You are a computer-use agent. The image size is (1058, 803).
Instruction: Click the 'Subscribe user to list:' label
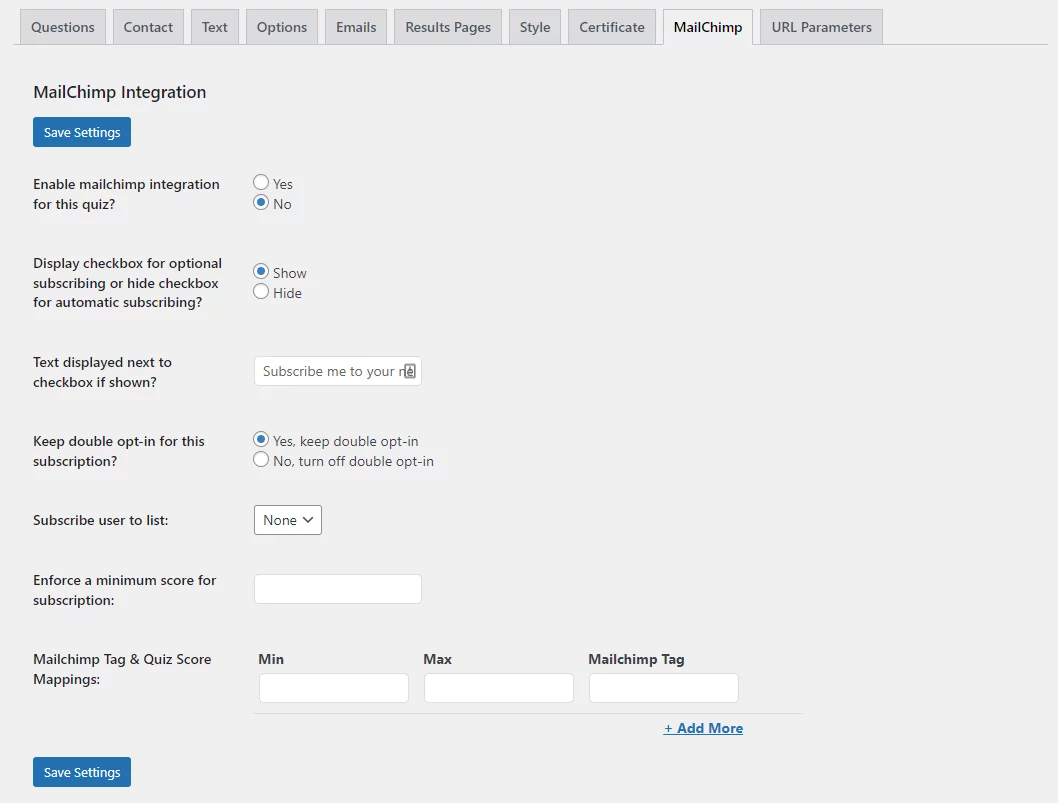(x=101, y=520)
